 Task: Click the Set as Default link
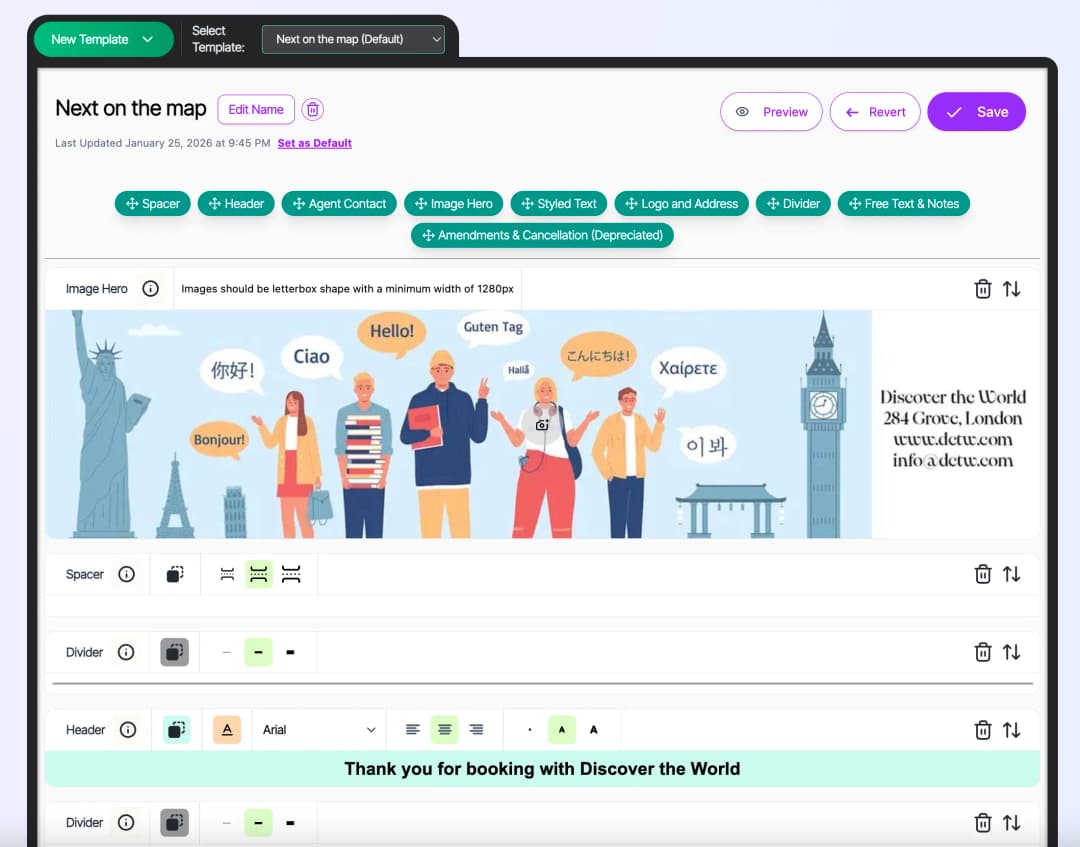pos(314,143)
